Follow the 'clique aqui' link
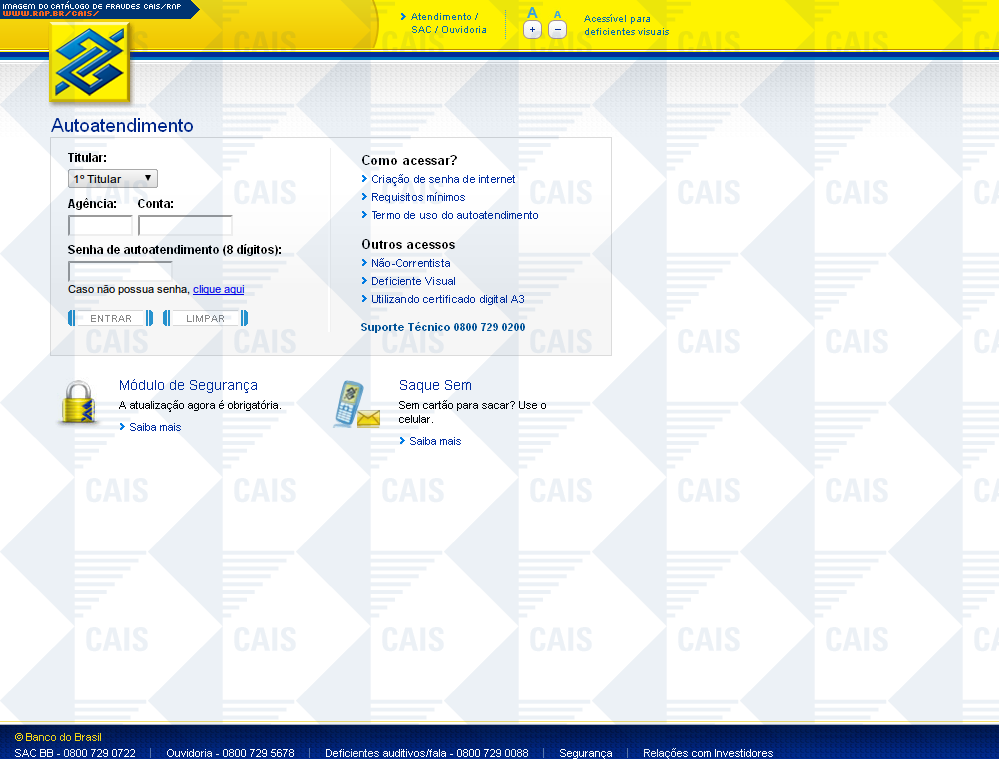This screenshot has width=999, height=759. coord(218,289)
